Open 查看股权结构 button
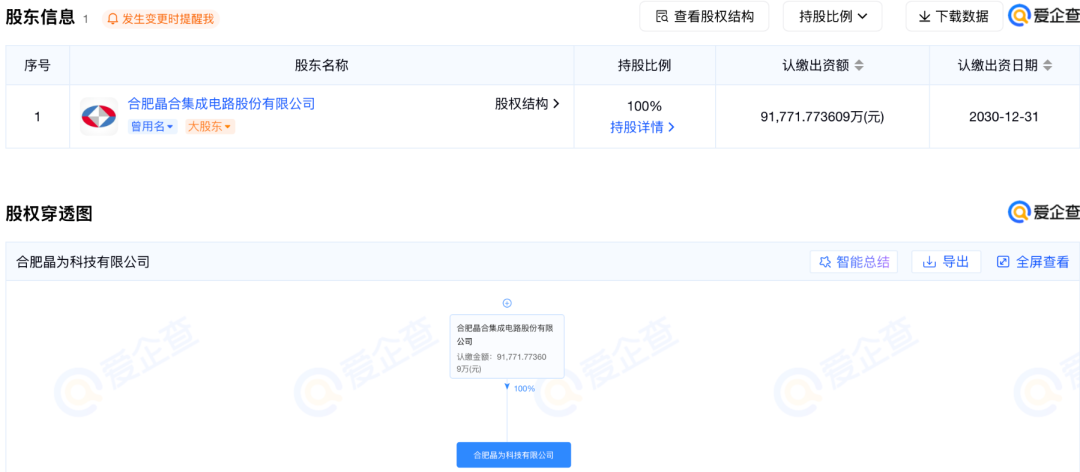The width and height of the screenshot is (1080, 472). pos(704,17)
